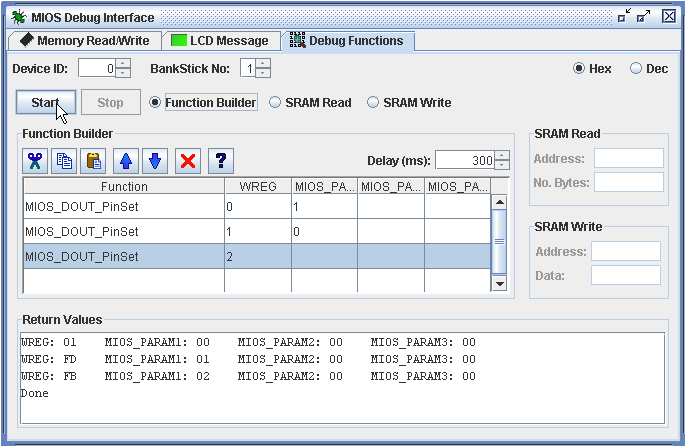Click return line starting WREG: 01
The height and width of the screenshot is (446, 685).
(248, 342)
